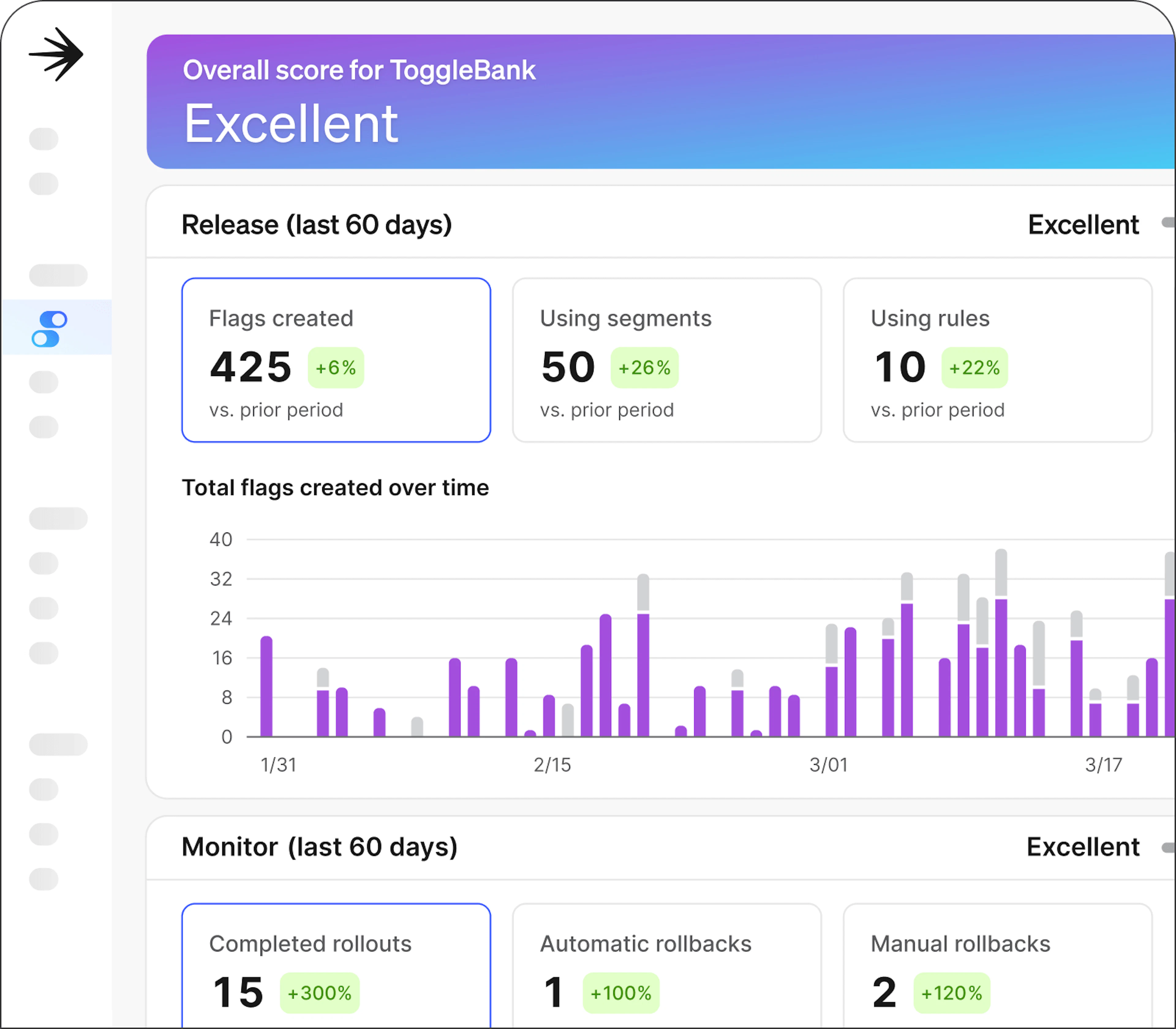Viewport: 1176px width, 1029px height.
Task: Click the Overall score for ToggleBank banner
Action: [x=660, y=102]
